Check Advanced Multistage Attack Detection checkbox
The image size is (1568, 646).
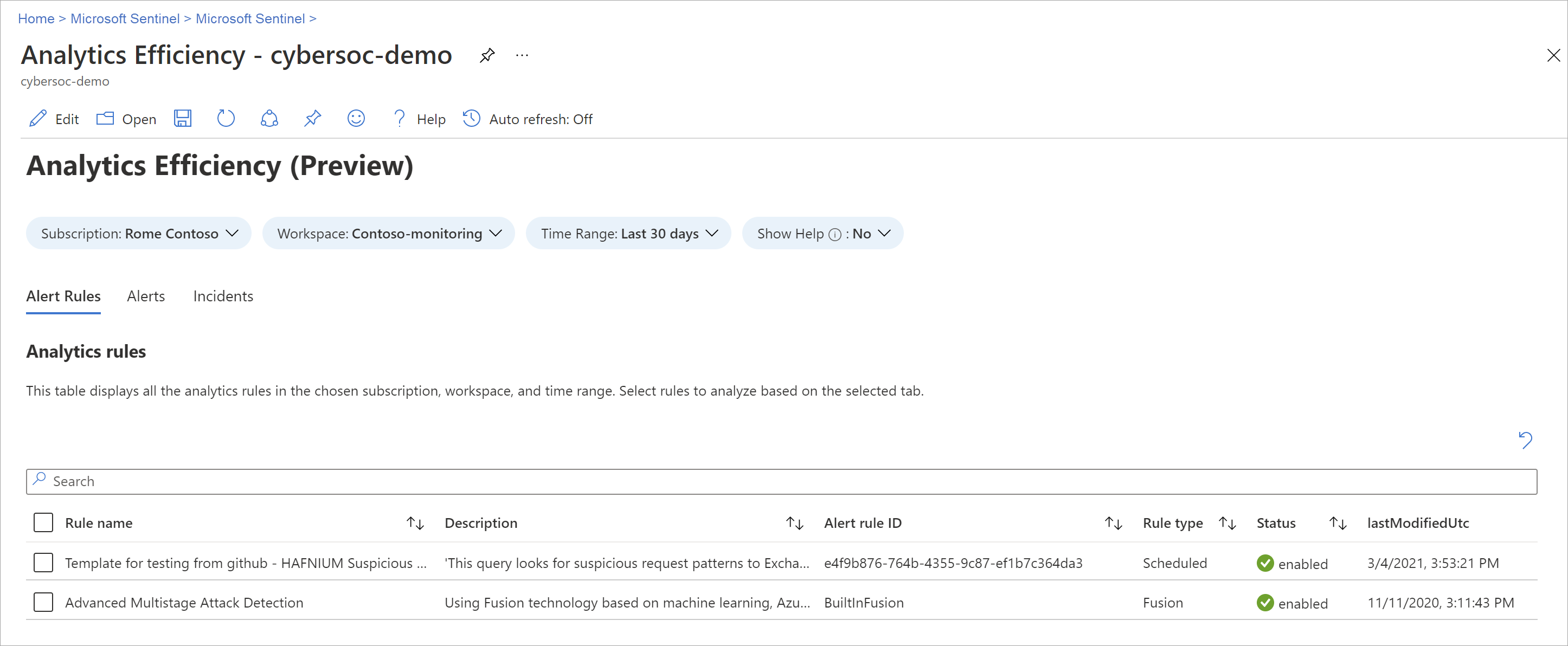pyautogui.click(x=43, y=602)
